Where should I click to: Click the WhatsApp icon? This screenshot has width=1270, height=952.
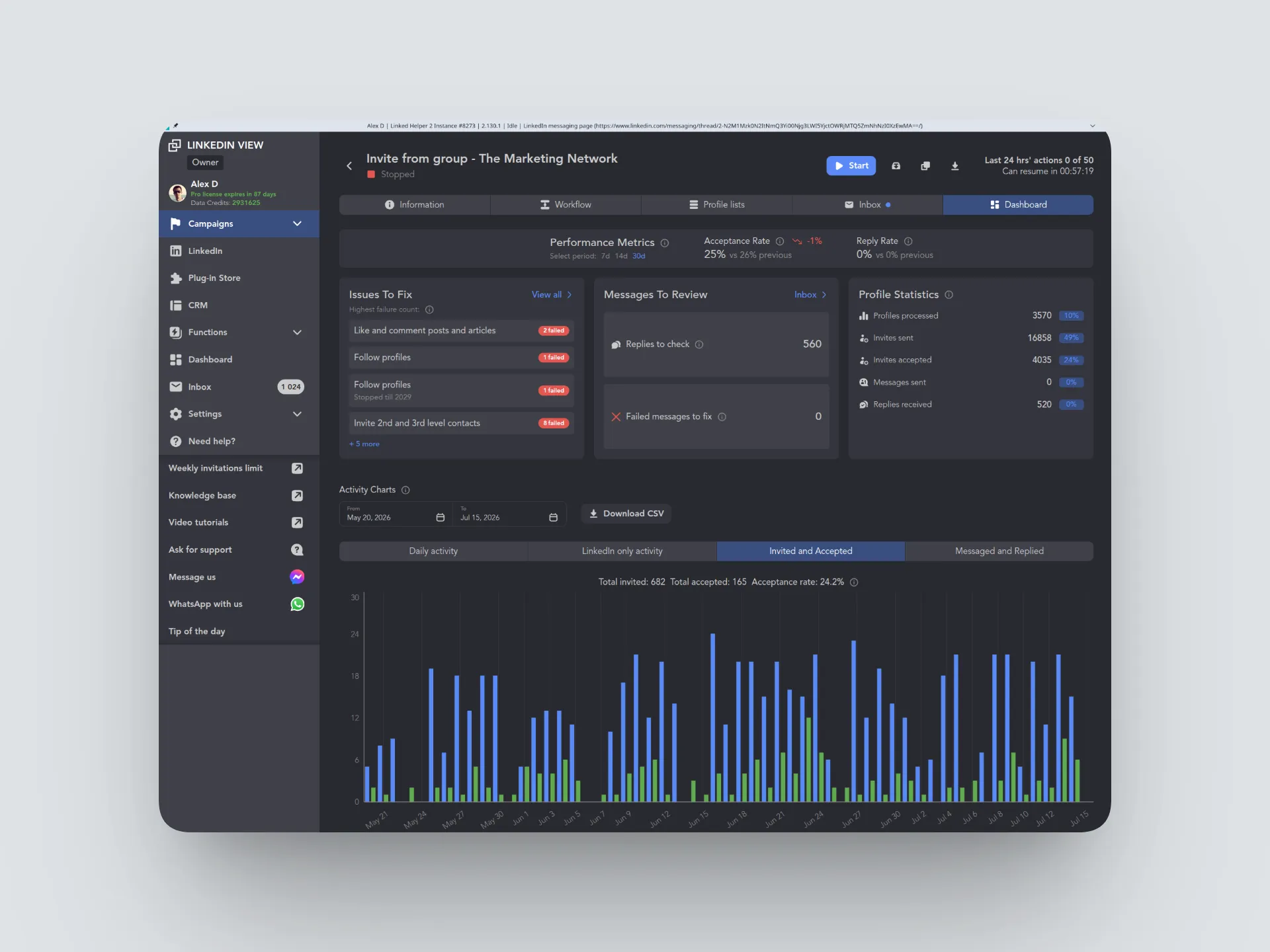297,604
